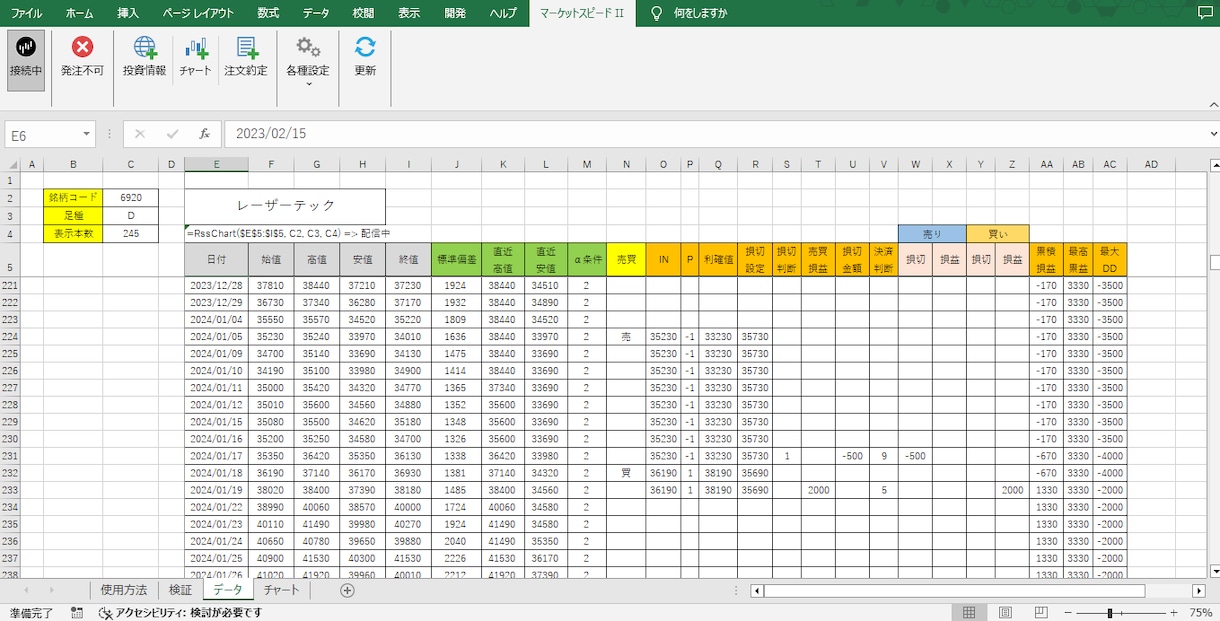
Task: Expand the 各種設定 settings dropdown
Action: point(308,60)
